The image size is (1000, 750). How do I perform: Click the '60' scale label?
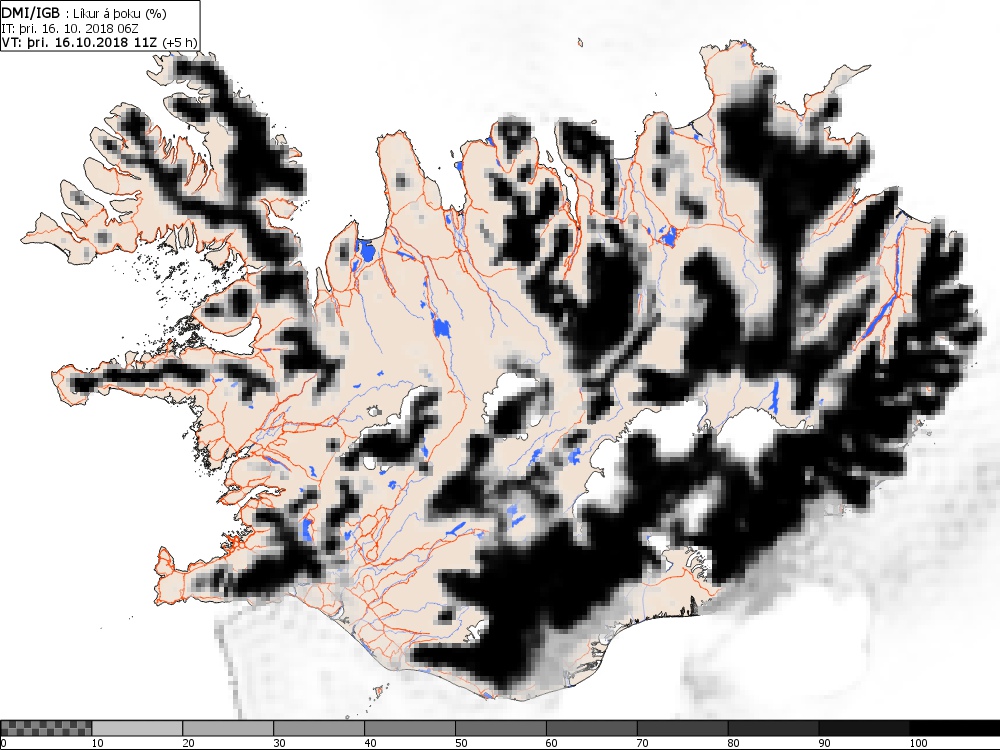(x=552, y=743)
